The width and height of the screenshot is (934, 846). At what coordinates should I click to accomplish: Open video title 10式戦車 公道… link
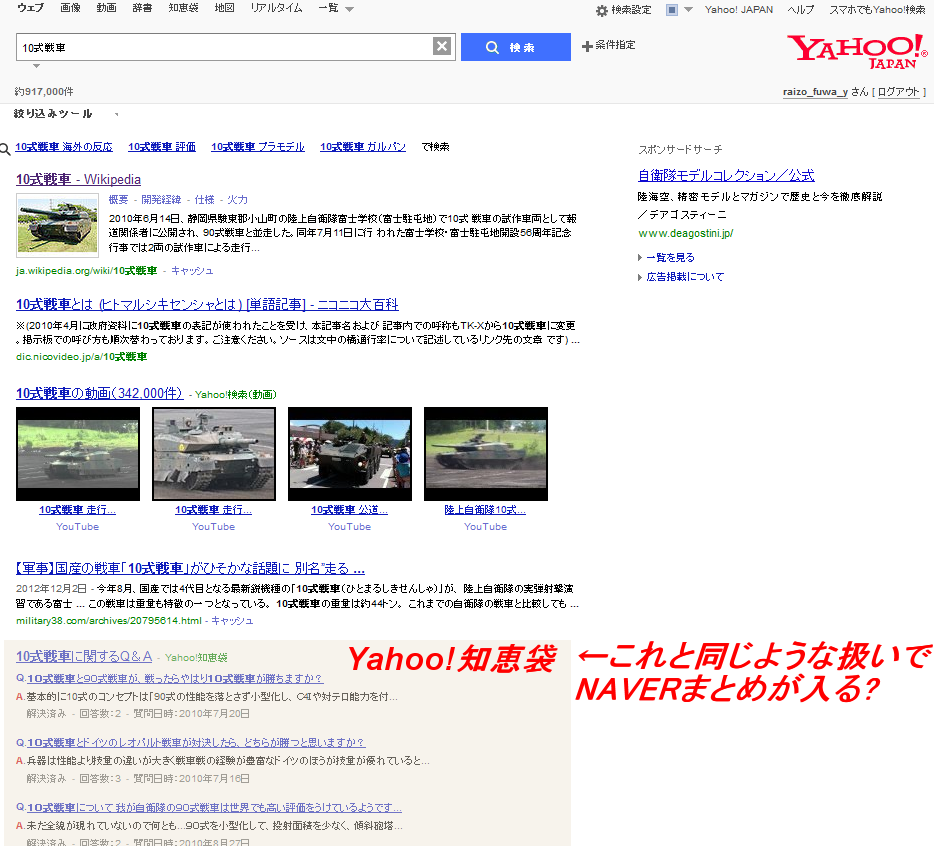click(349, 510)
